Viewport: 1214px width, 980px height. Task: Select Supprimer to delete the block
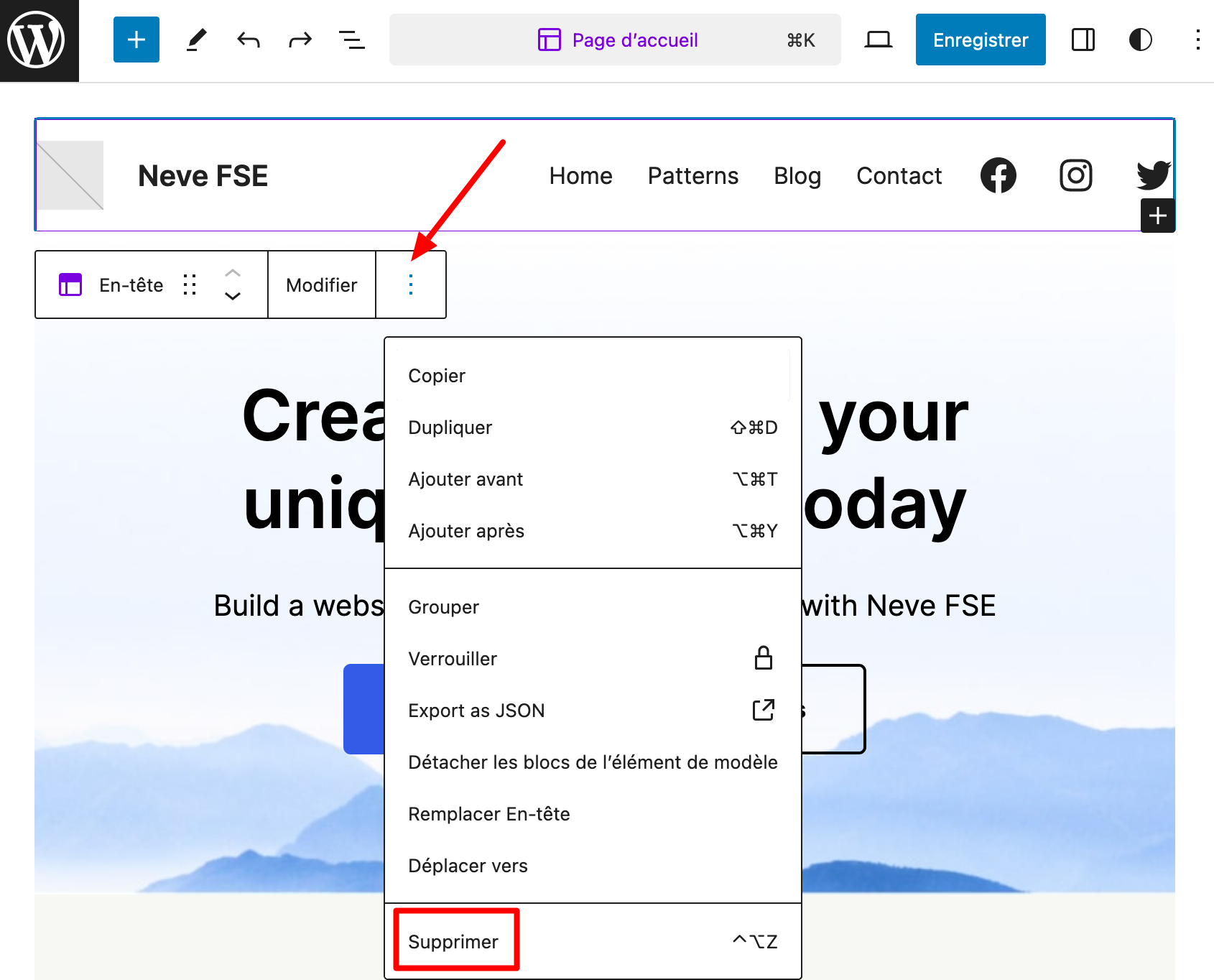[x=454, y=941]
